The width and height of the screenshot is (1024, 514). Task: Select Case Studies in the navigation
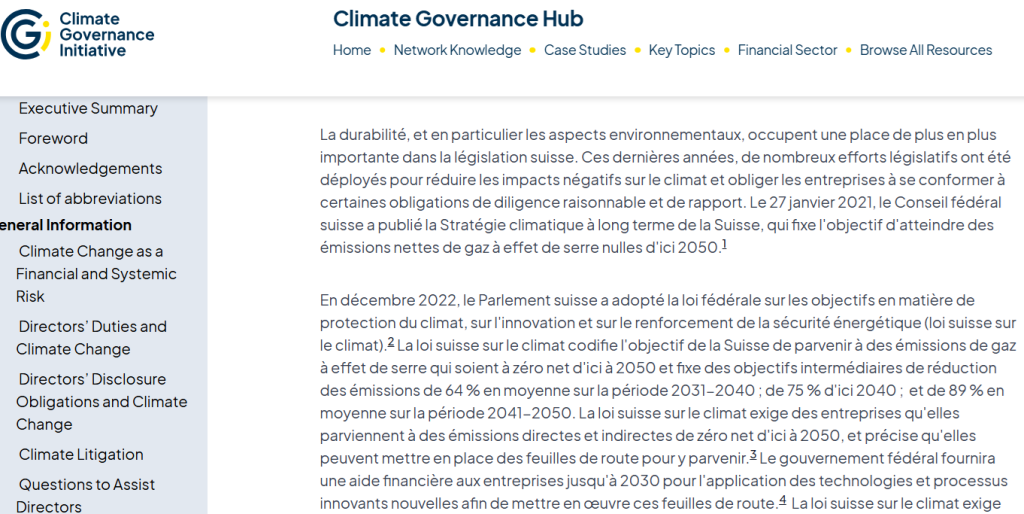pyautogui.click(x=585, y=50)
